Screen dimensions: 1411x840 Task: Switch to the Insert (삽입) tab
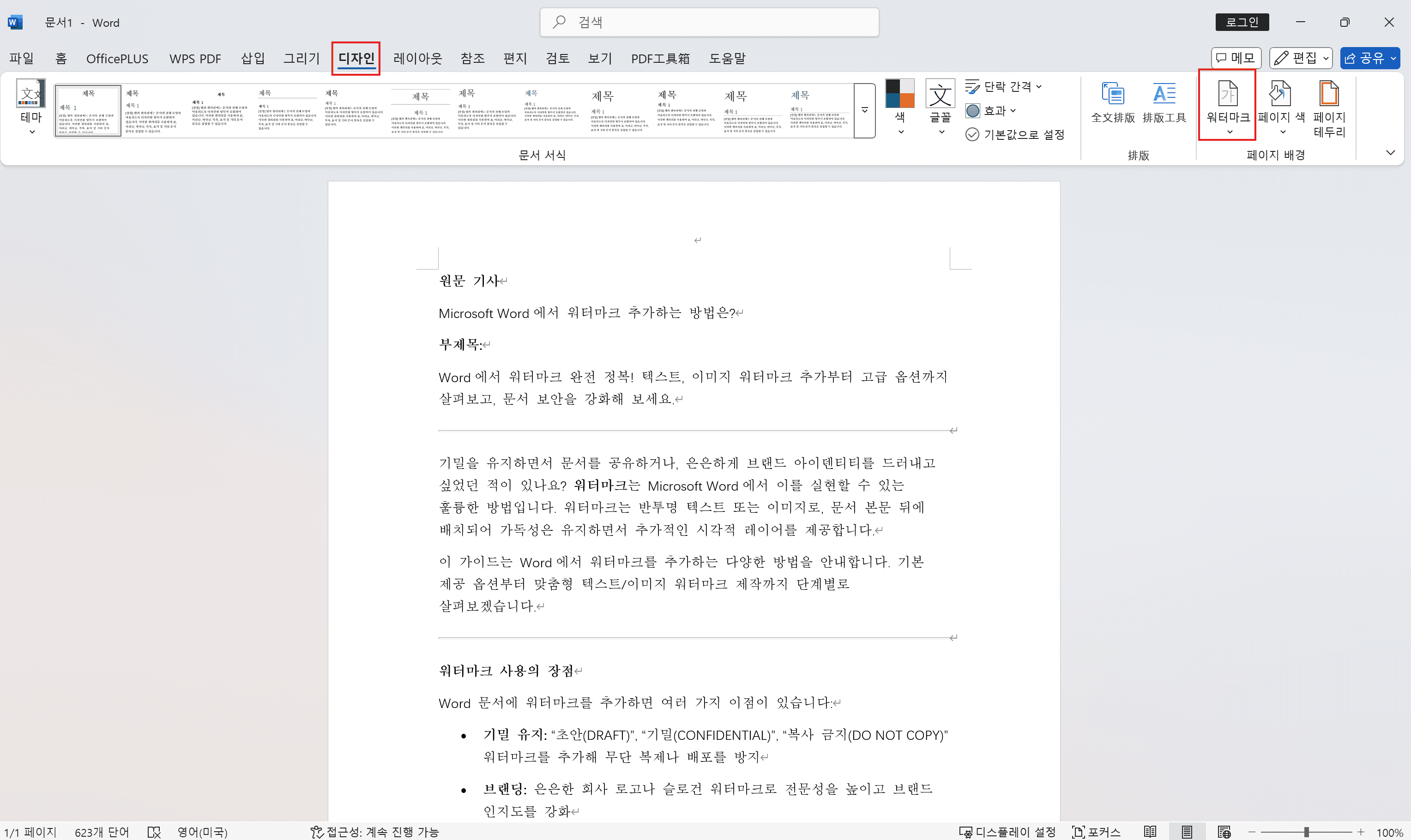(x=253, y=58)
